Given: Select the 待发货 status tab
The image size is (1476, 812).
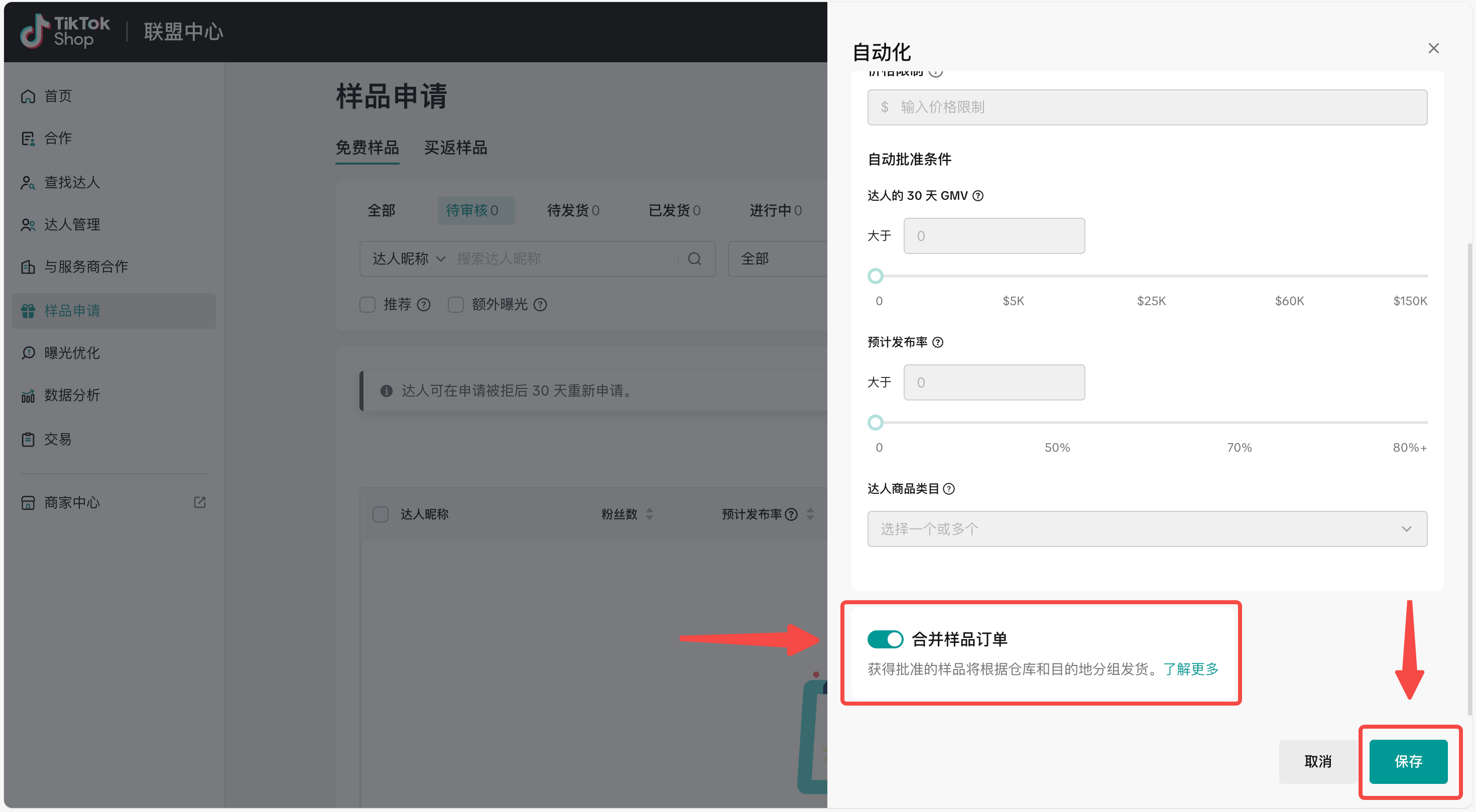Looking at the screenshot, I should tap(572, 211).
